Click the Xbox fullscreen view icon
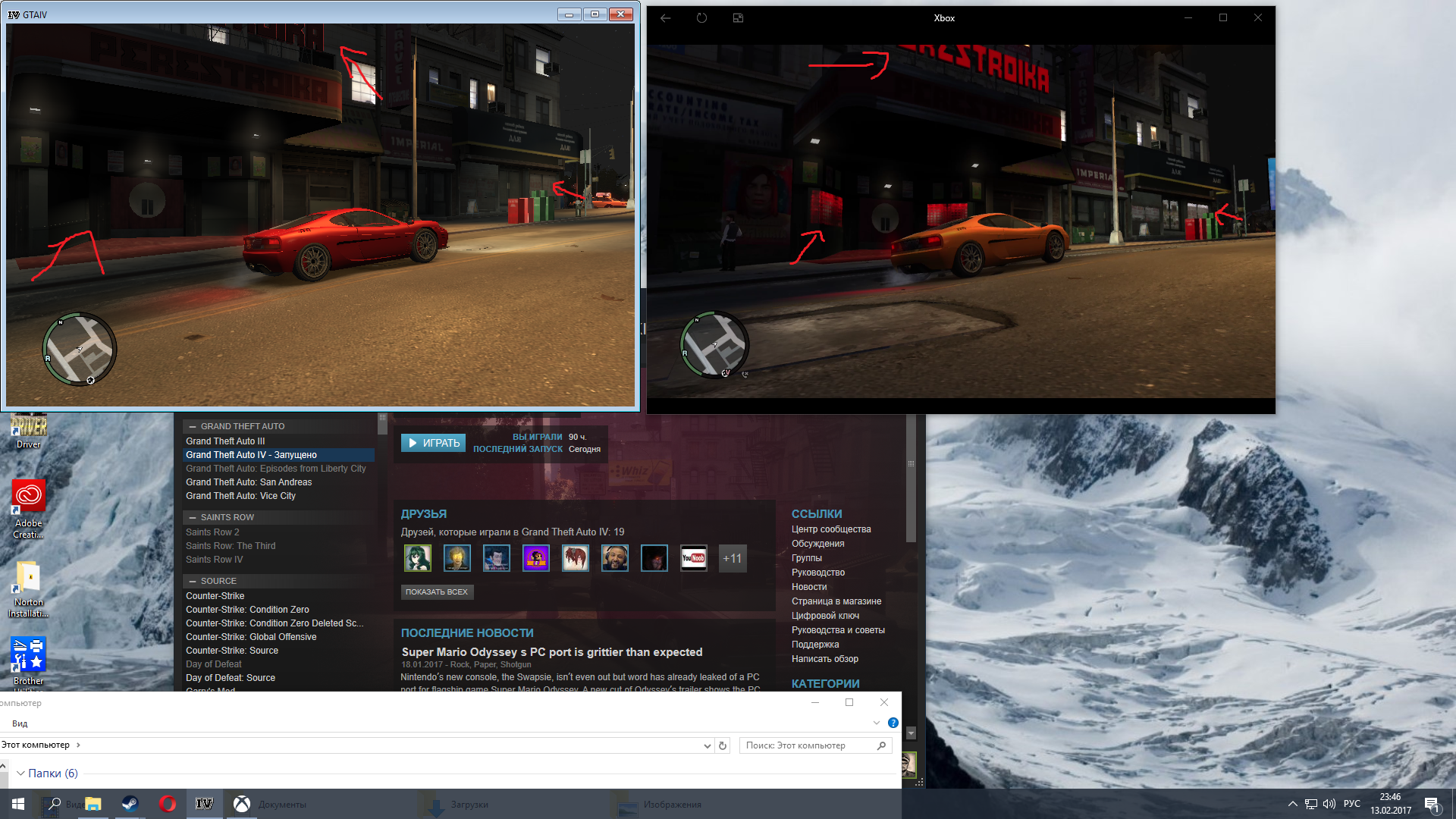Image resolution: width=1456 pixels, height=819 pixels. (x=738, y=18)
